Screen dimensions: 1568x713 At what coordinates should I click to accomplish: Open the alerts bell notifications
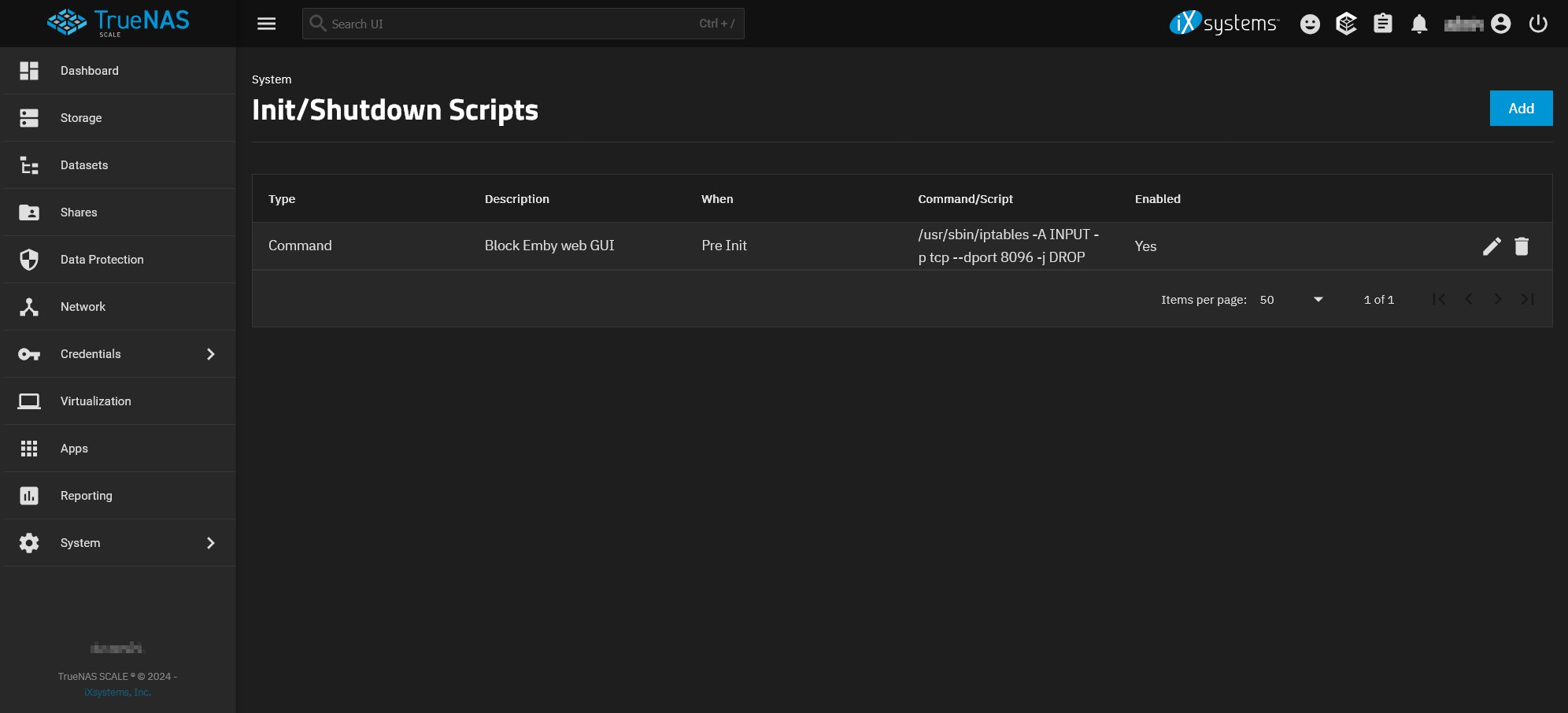[1419, 24]
